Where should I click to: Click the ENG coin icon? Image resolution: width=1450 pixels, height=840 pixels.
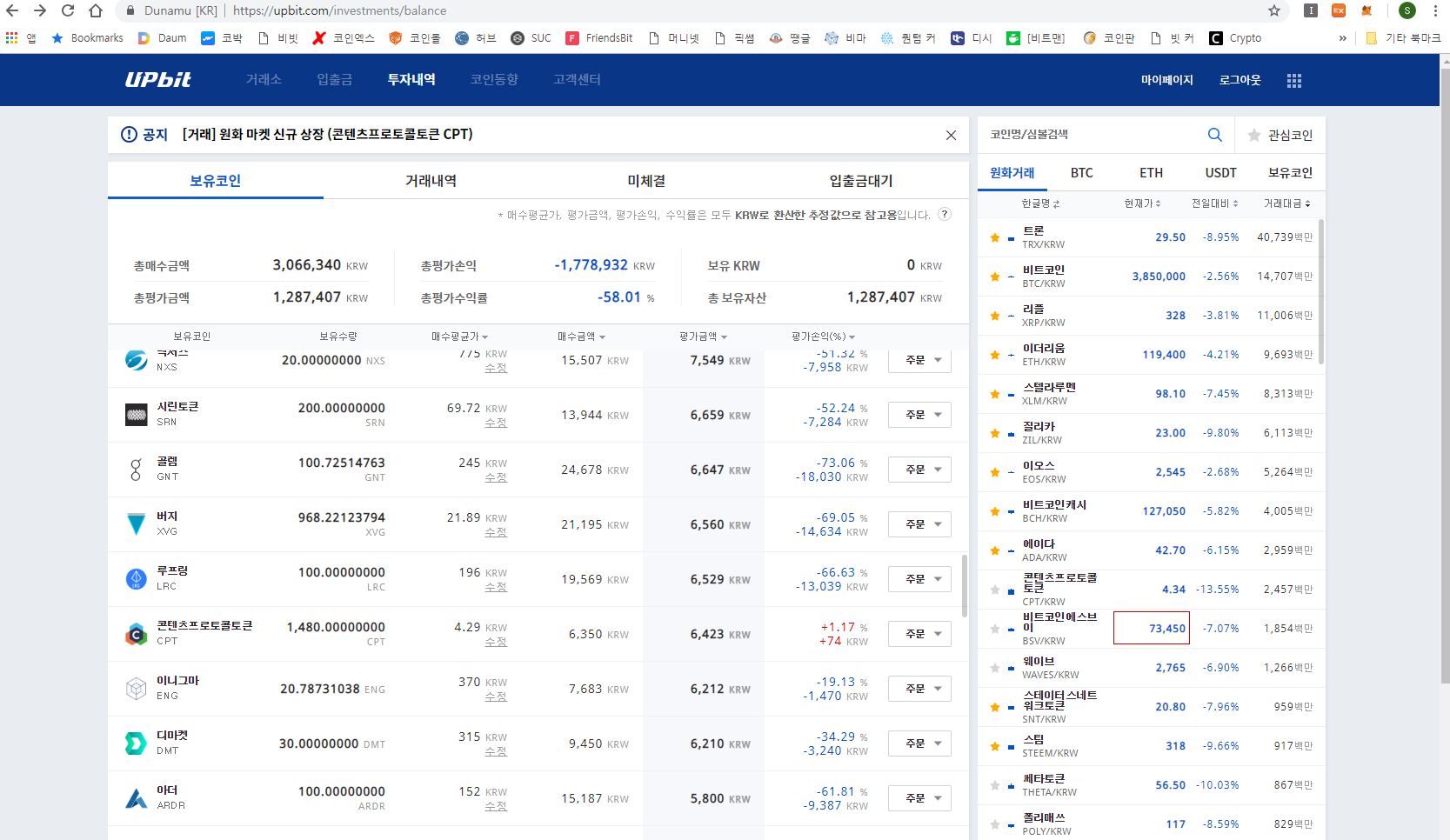(137, 689)
